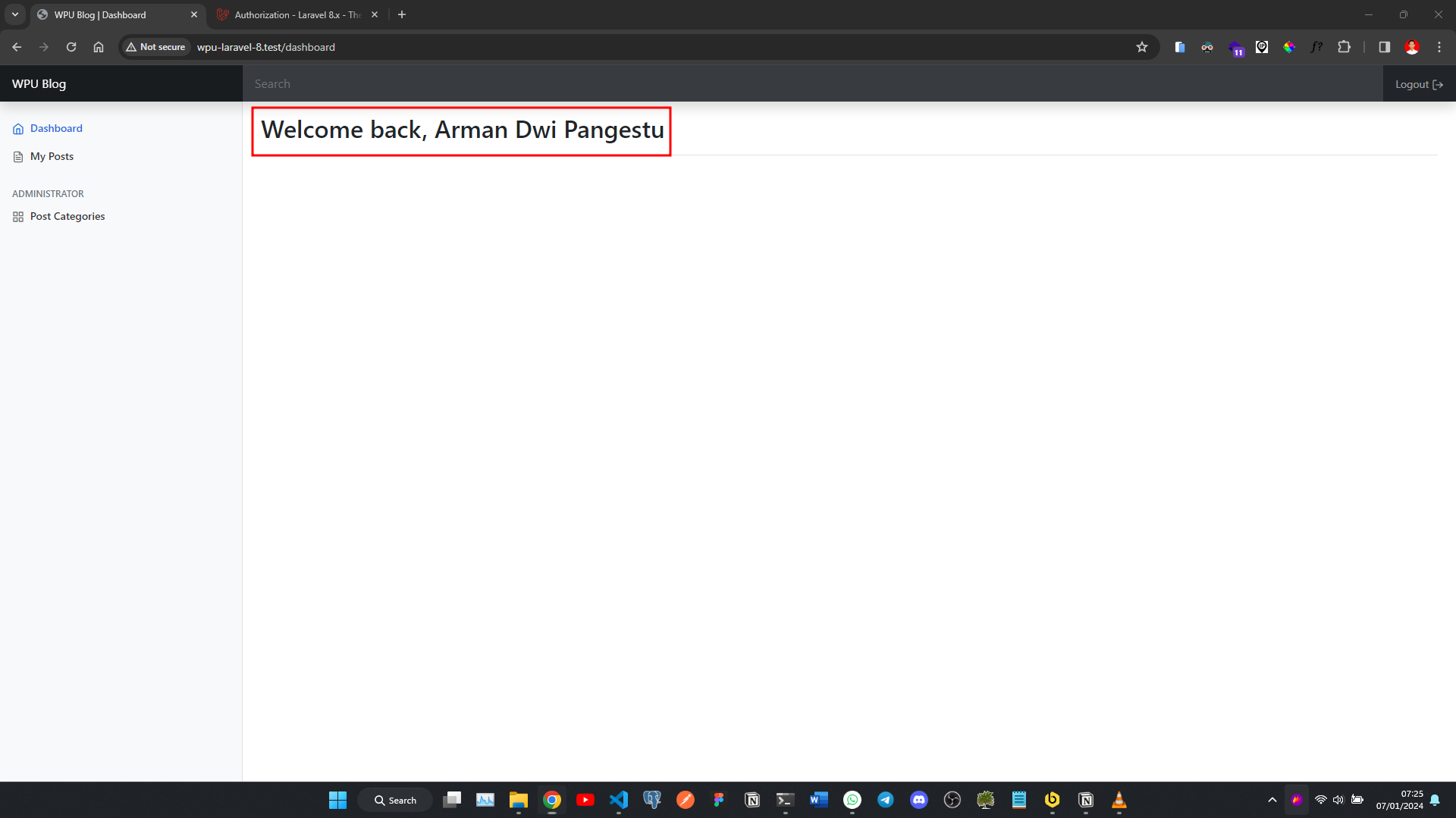
Task: Click the My Posts document icon
Action: 18,157
